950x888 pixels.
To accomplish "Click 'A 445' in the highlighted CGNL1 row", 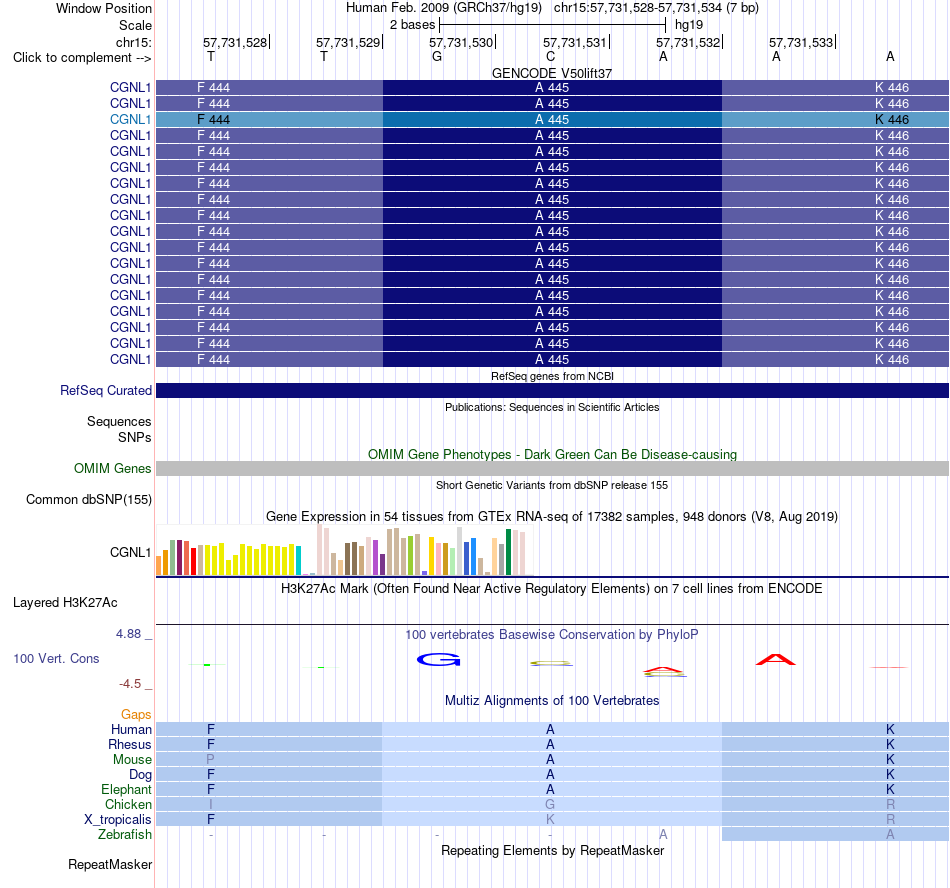I will click(552, 119).
